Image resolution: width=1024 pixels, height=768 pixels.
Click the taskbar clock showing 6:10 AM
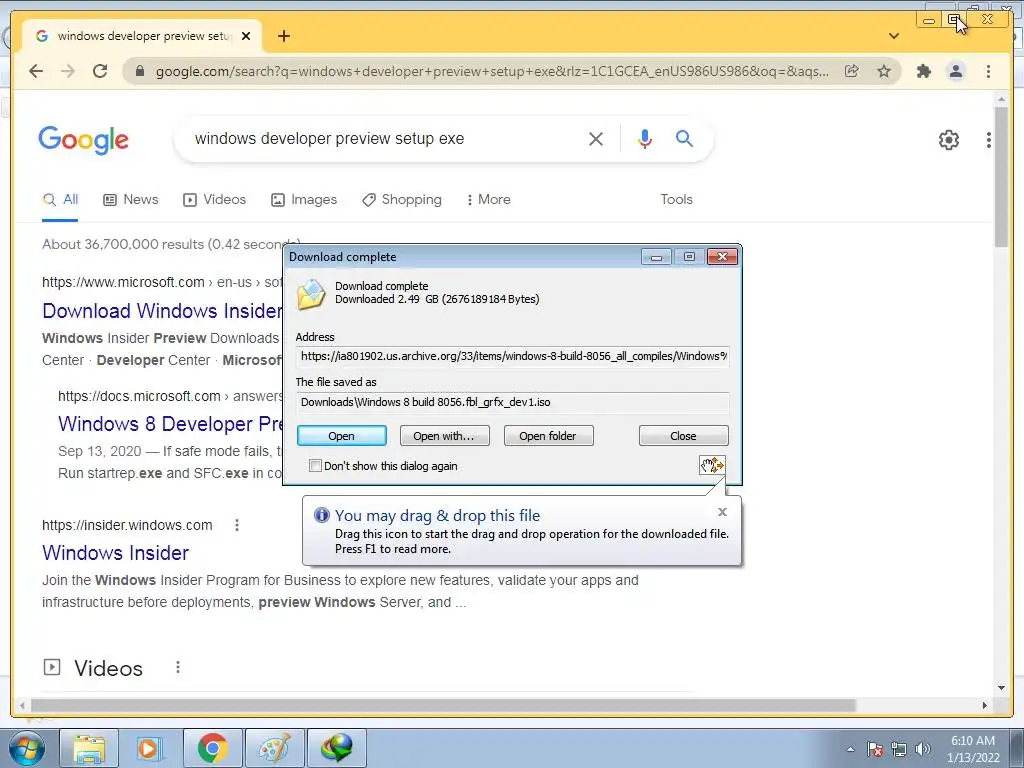[973, 749]
